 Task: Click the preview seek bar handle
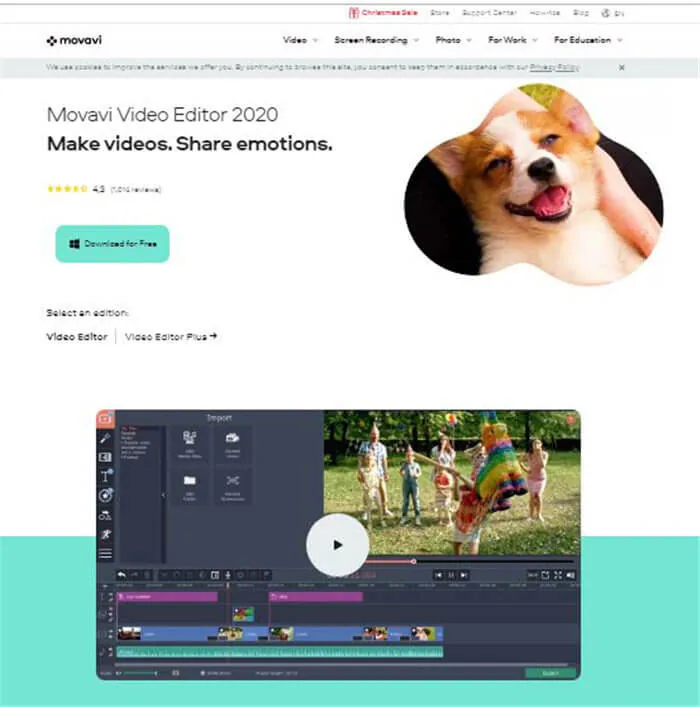tap(414, 561)
